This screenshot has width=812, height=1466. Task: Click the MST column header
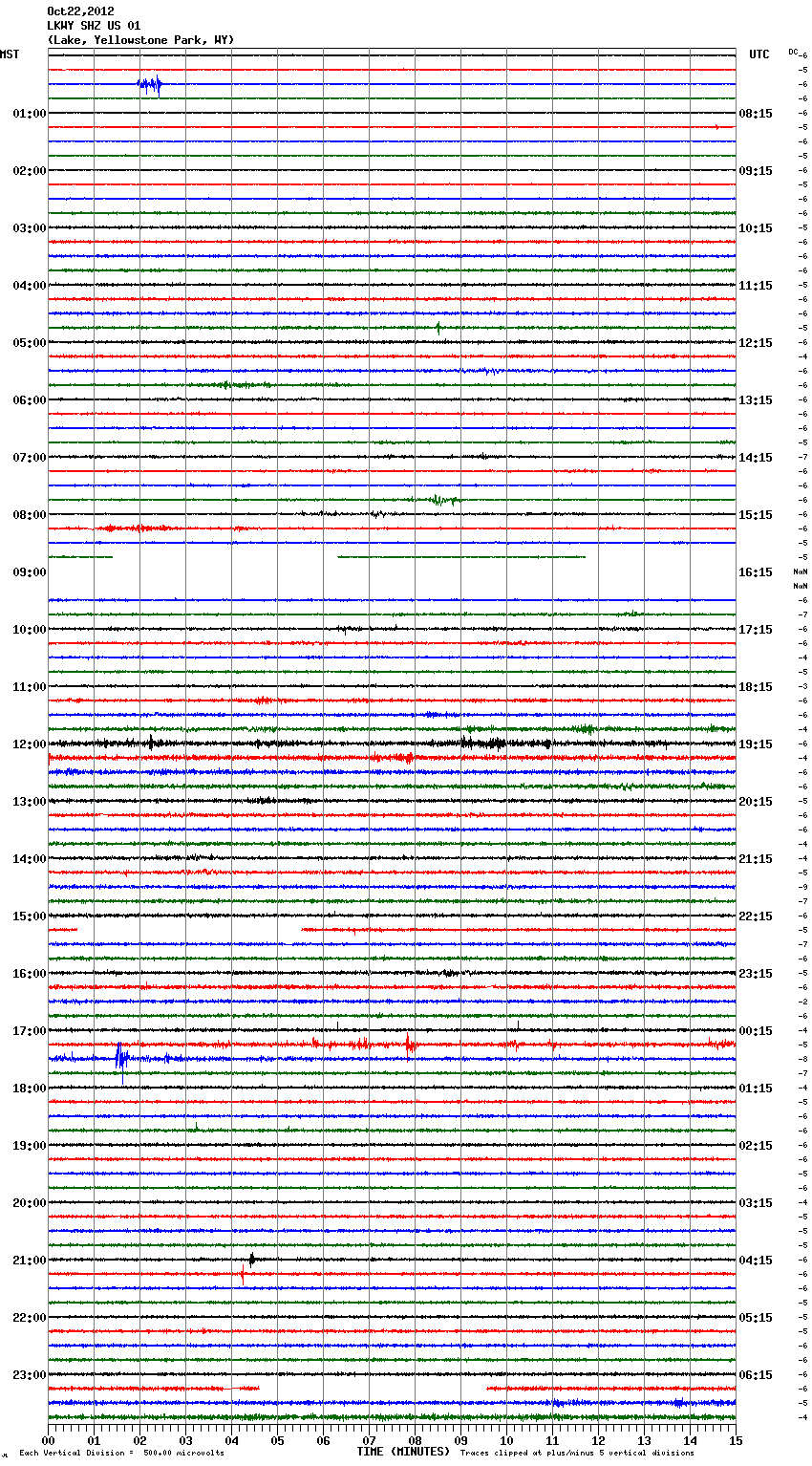[10, 54]
